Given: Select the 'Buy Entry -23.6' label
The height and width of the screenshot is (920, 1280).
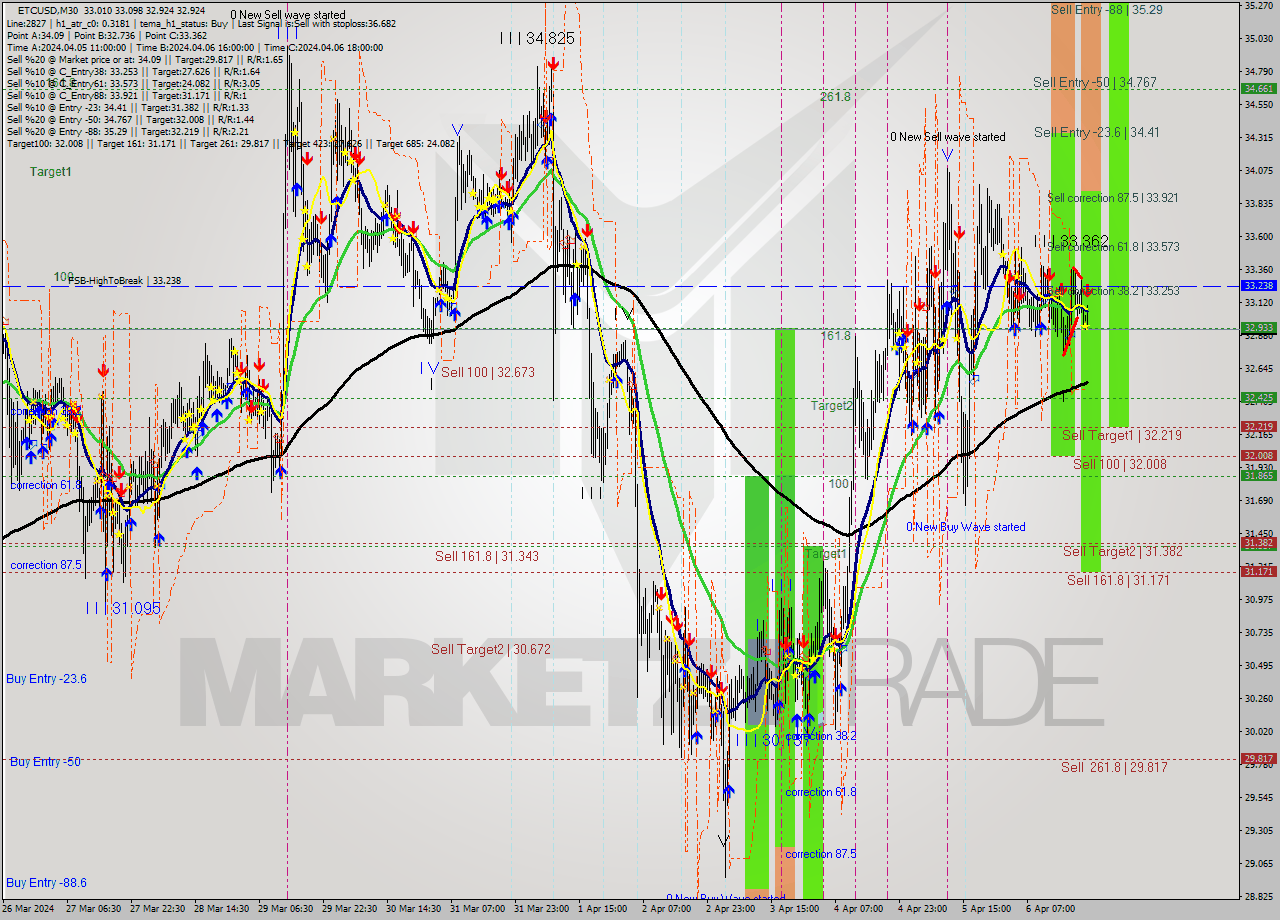Looking at the screenshot, I should [46, 678].
